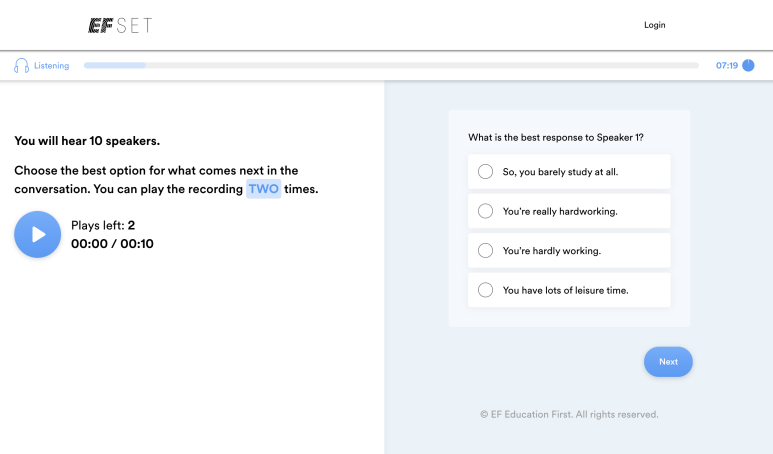Viewport: 773px width, 454px height.
Task: Click the Listening section label
Action: click(x=51, y=66)
